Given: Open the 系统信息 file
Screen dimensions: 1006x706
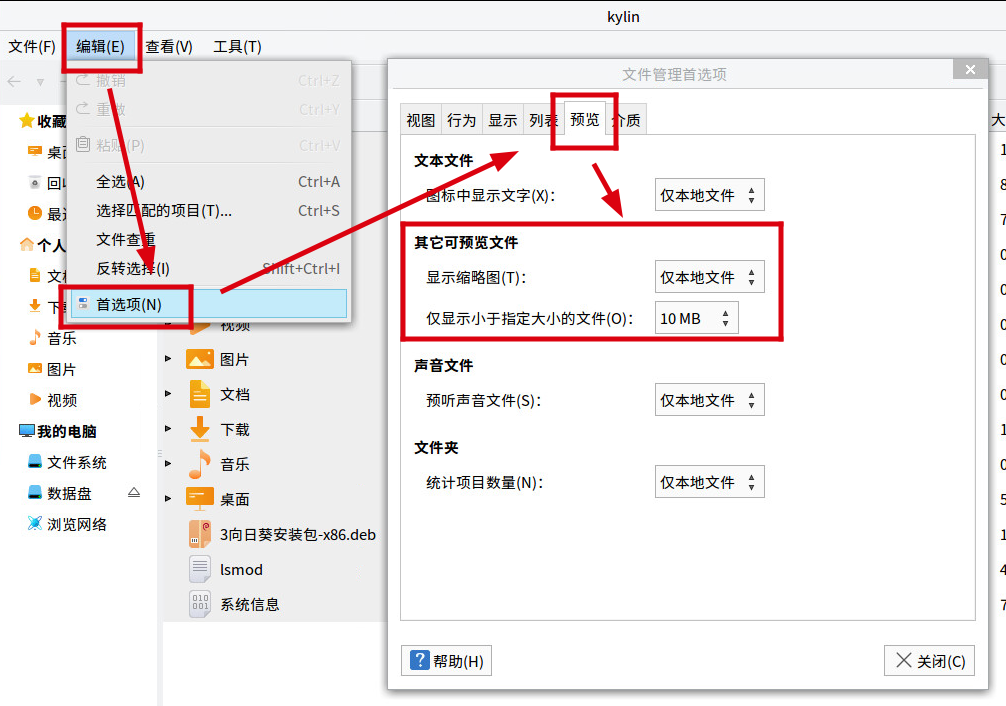Looking at the screenshot, I should click(x=250, y=604).
